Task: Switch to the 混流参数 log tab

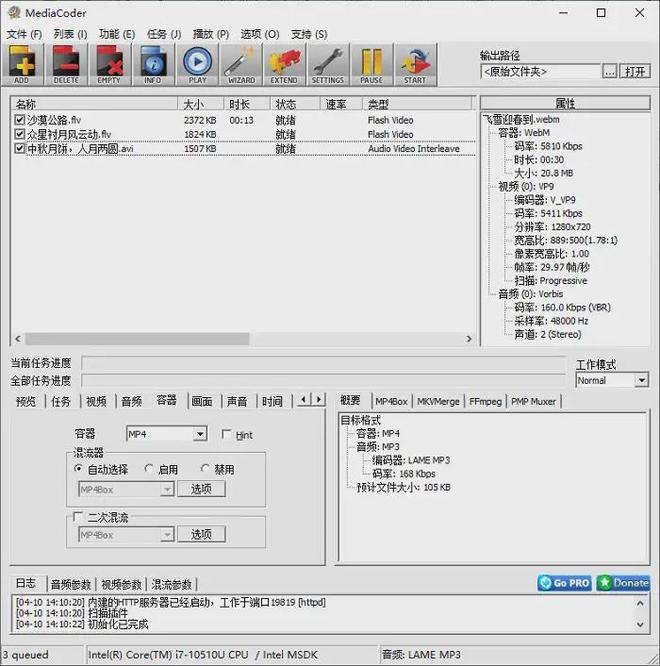Action: (x=172, y=585)
